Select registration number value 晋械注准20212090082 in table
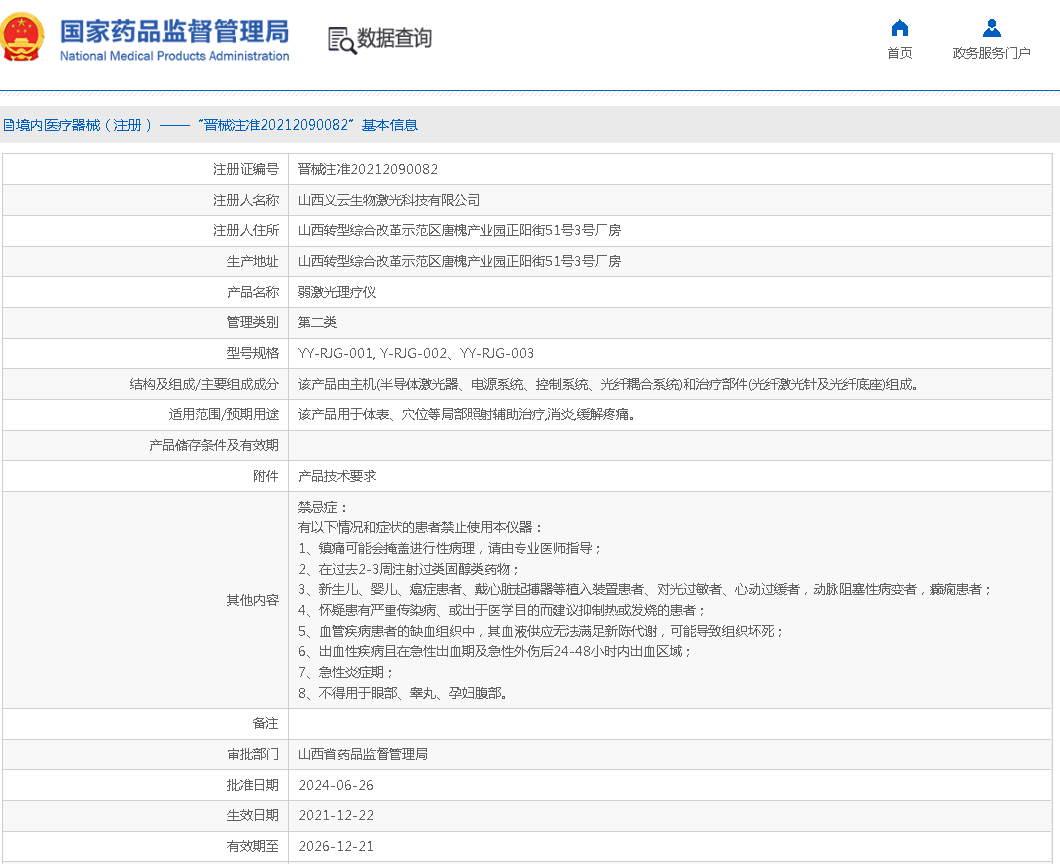 (367, 169)
